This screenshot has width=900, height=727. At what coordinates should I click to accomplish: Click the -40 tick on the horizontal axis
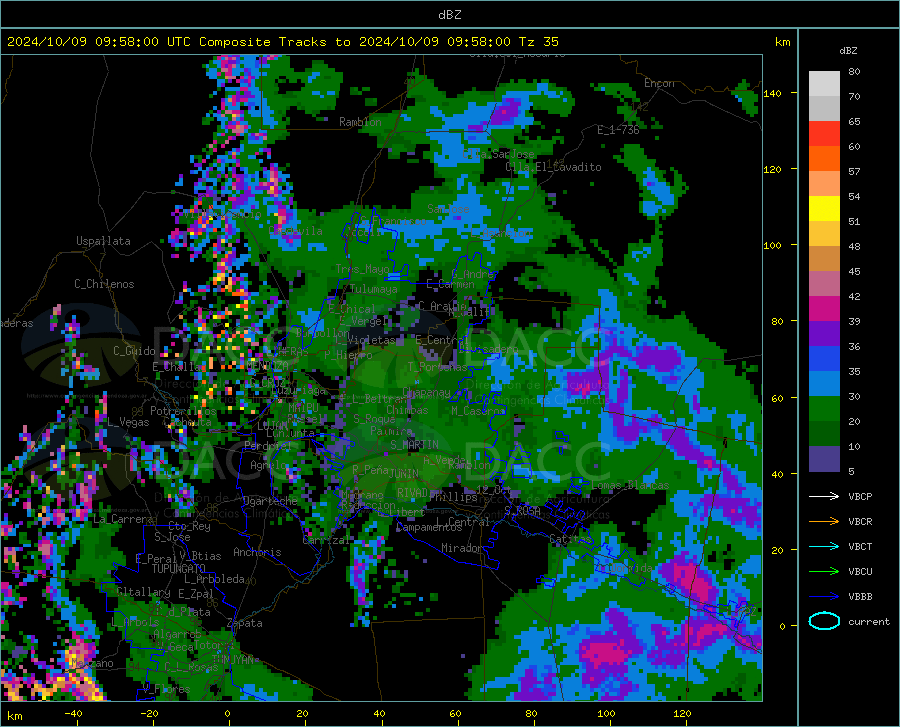click(x=73, y=713)
